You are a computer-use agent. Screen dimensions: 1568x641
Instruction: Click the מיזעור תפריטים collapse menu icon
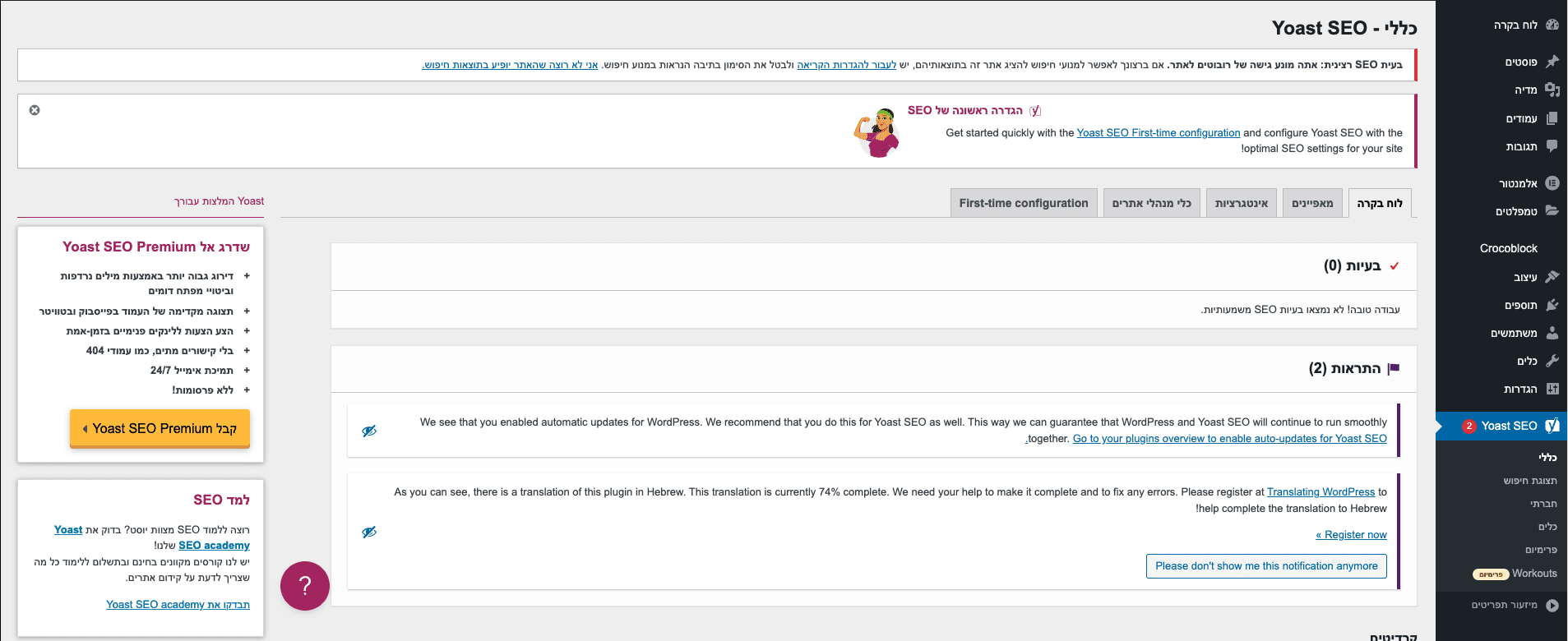pyautogui.click(x=1552, y=606)
